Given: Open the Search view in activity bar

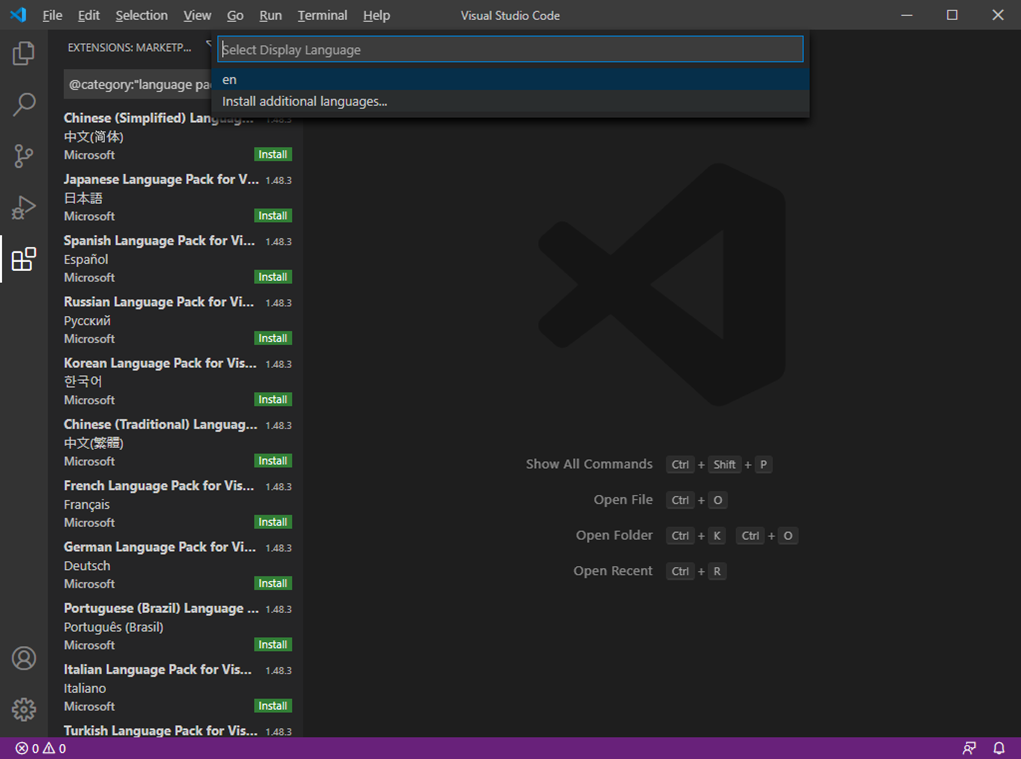Looking at the screenshot, I should tap(23, 104).
